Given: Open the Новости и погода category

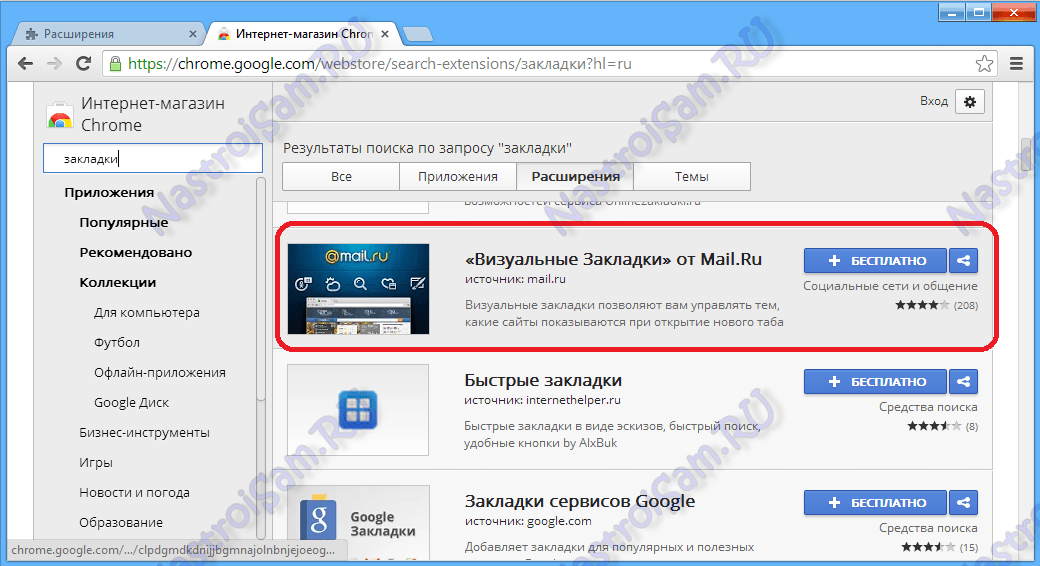Looking at the screenshot, I should click(x=135, y=492).
